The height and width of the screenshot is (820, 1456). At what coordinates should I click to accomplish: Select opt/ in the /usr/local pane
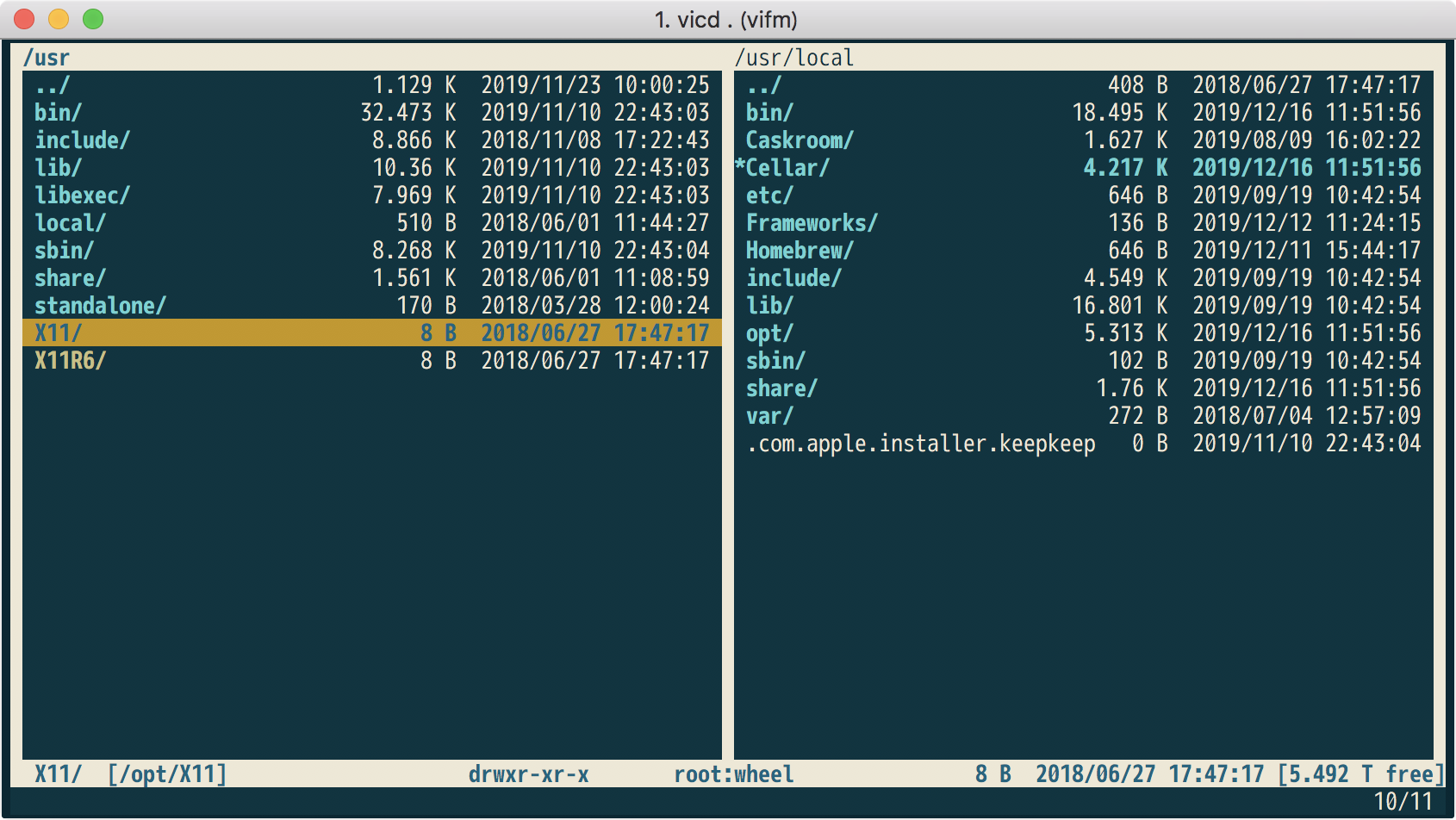1084,333
